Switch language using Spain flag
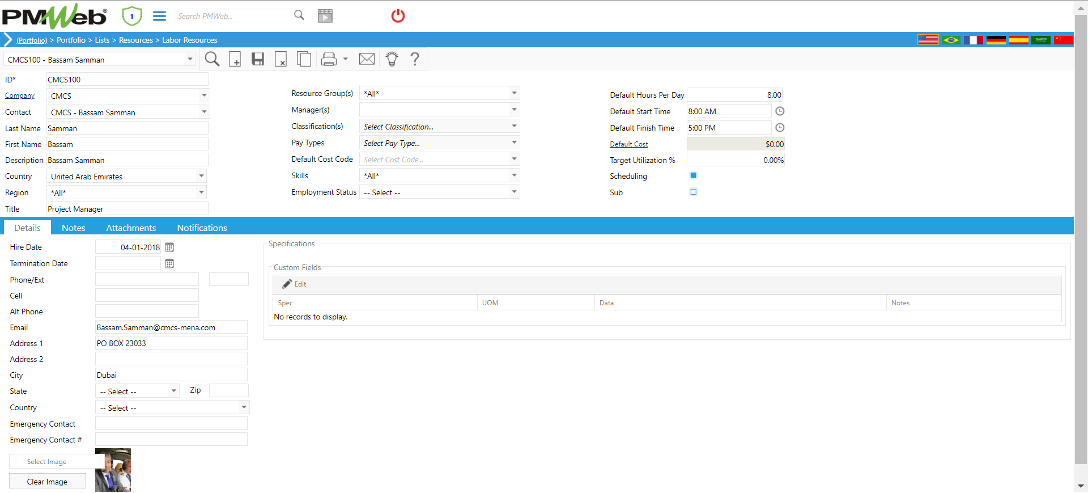This screenshot has height=493, width=1089. pos(1019,40)
